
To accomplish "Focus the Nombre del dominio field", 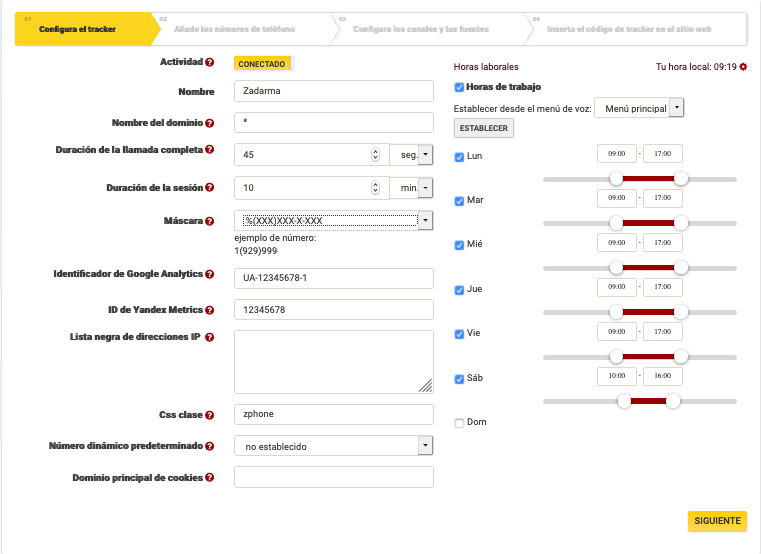I will click(333, 122).
